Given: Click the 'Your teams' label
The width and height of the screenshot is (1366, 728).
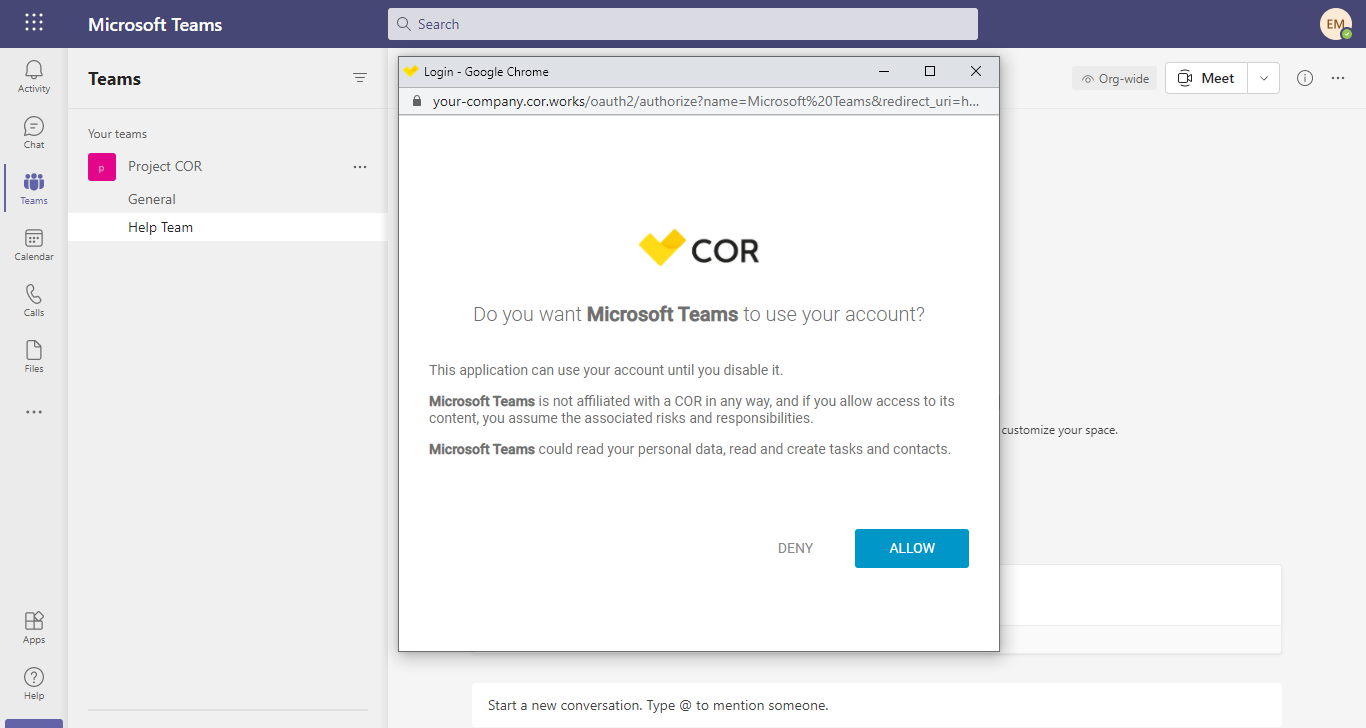Looking at the screenshot, I should pos(118,134).
